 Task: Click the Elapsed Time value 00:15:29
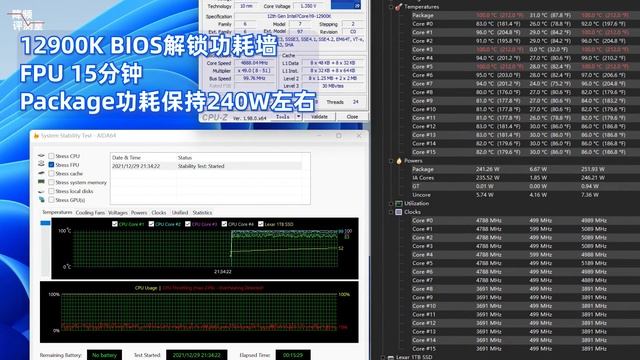point(293,355)
